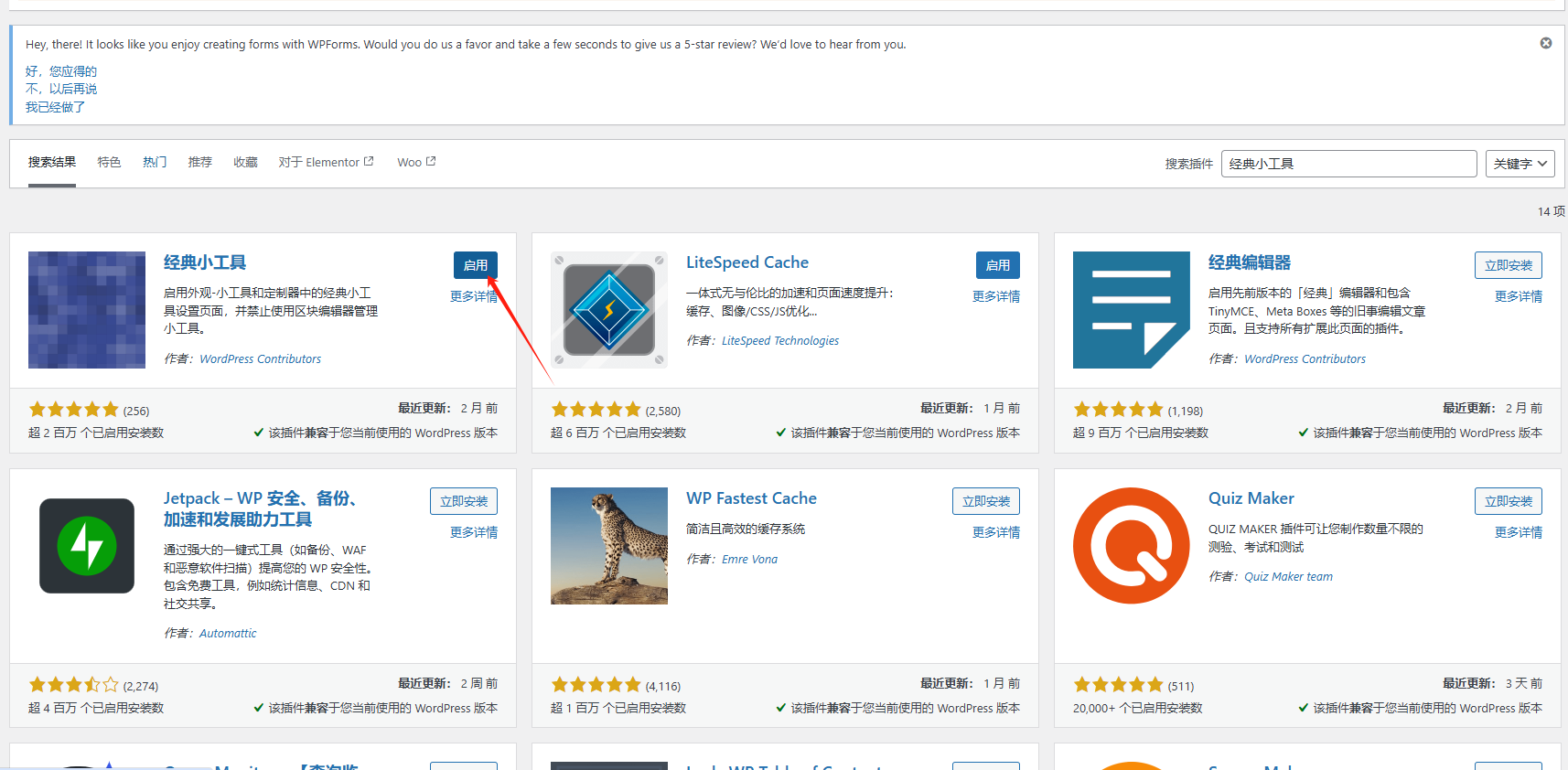Dismiss the WPForms review notice
Image resolution: width=1568 pixels, height=770 pixels.
(1545, 43)
